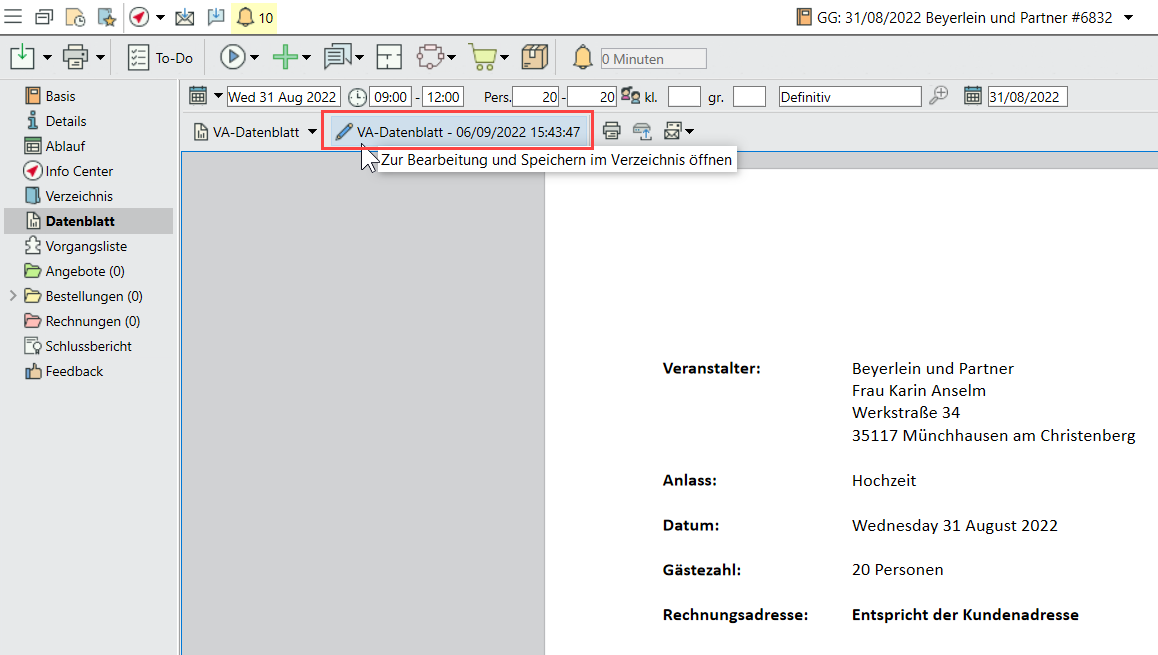Click the green plus add icon
This screenshot has width=1158, height=655.
[286, 58]
